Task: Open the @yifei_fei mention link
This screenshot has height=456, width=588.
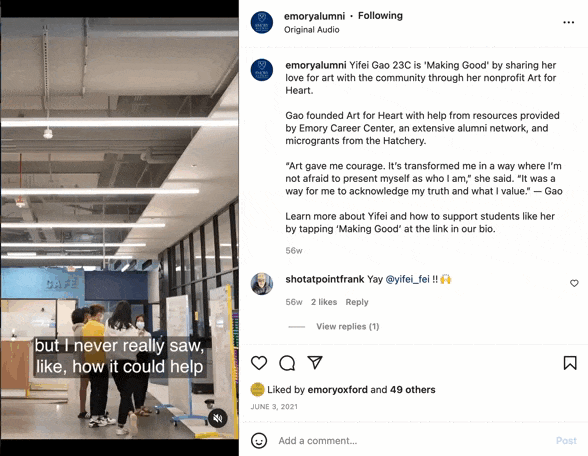Action: click(407, 279)
